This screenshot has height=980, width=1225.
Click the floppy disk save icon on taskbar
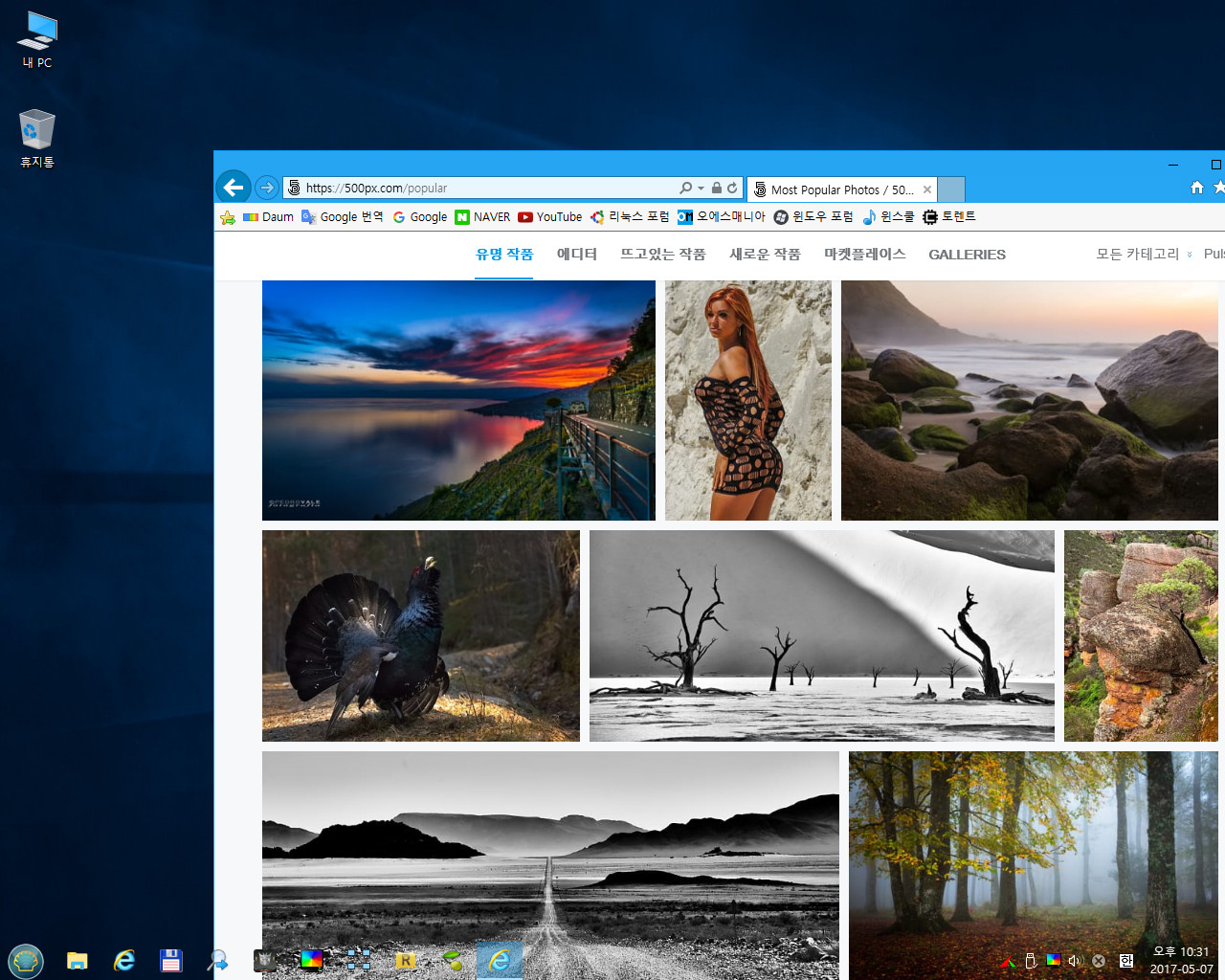pyautogui.click(x=171, y=961)
